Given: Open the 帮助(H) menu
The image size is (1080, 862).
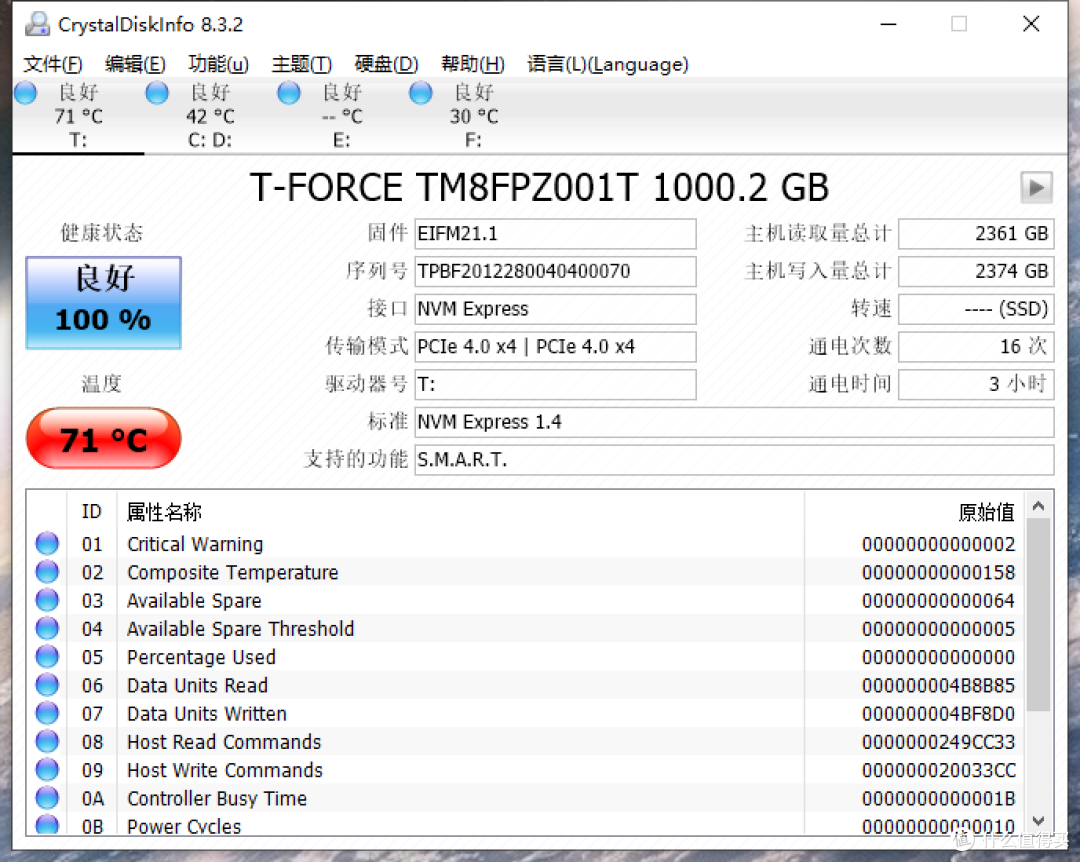Looking at the screenshot, I should coord(472,64).
